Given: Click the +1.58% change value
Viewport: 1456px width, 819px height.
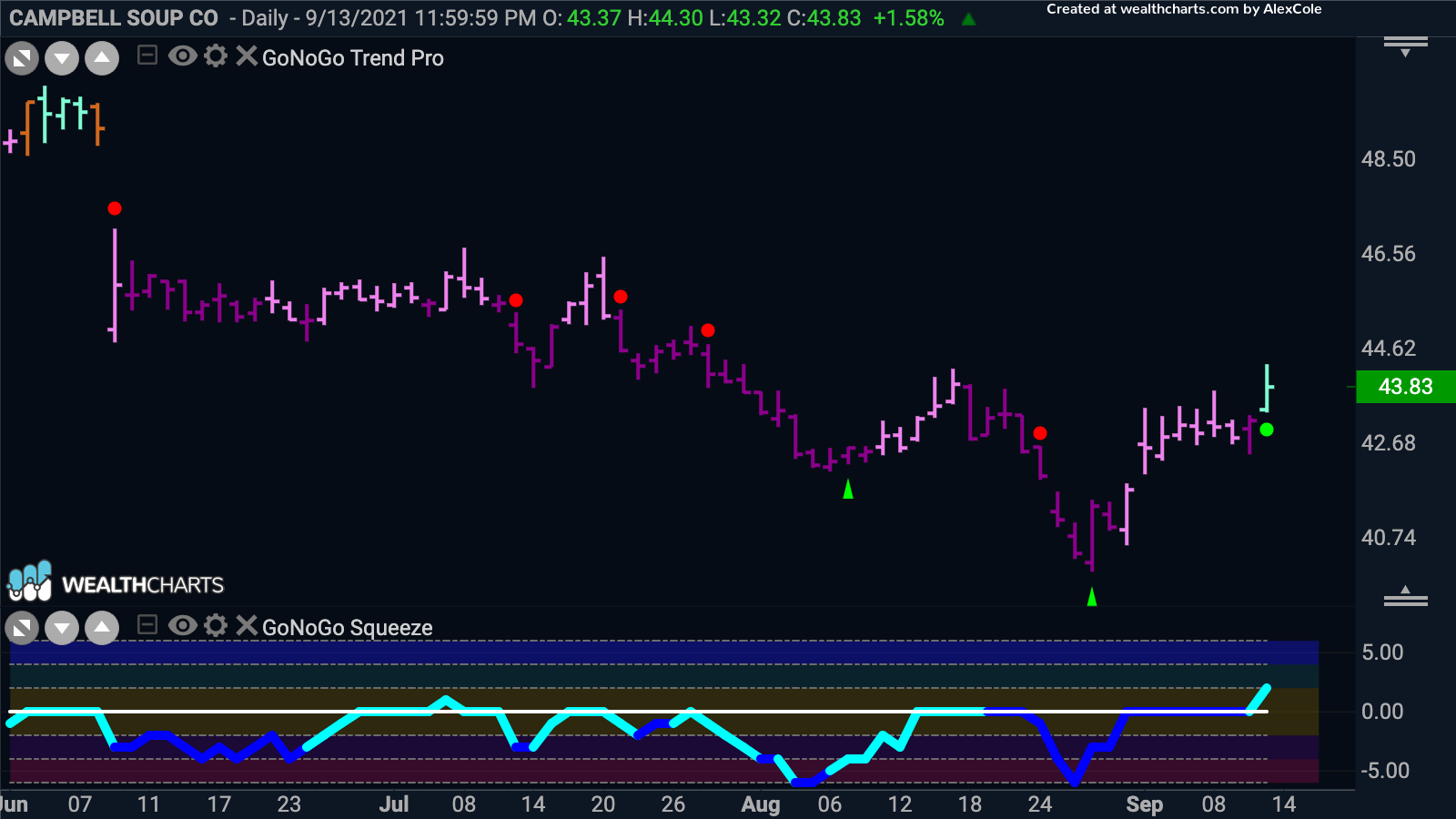Looking at the screenshot, I should pyautogui.click(x=908, y=18).
